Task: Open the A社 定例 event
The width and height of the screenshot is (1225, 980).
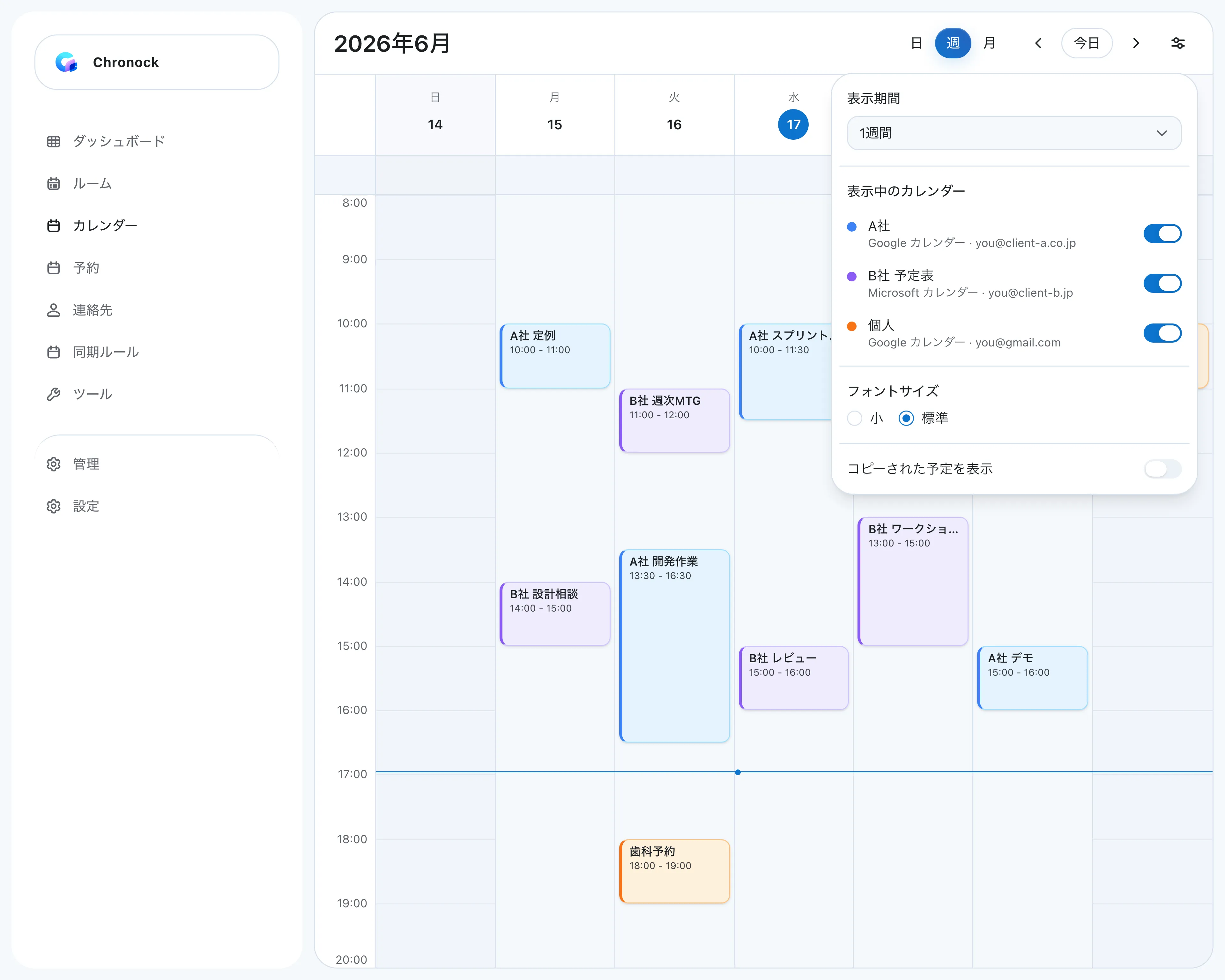Action: click(x=555, y=356)
